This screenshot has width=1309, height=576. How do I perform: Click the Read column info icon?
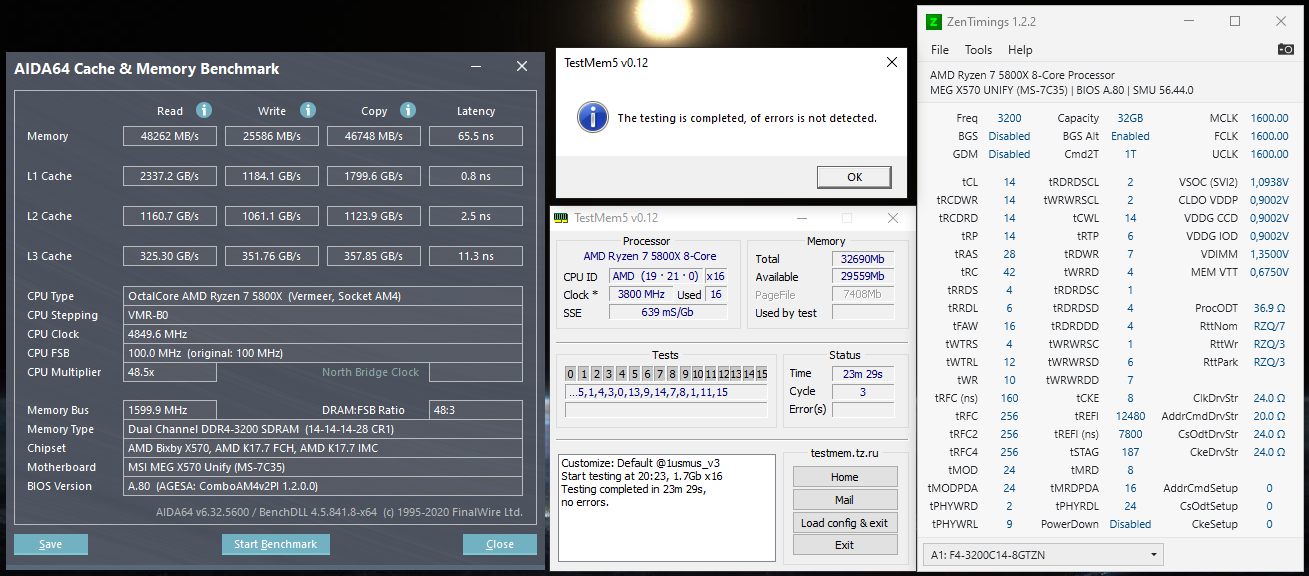204,110
